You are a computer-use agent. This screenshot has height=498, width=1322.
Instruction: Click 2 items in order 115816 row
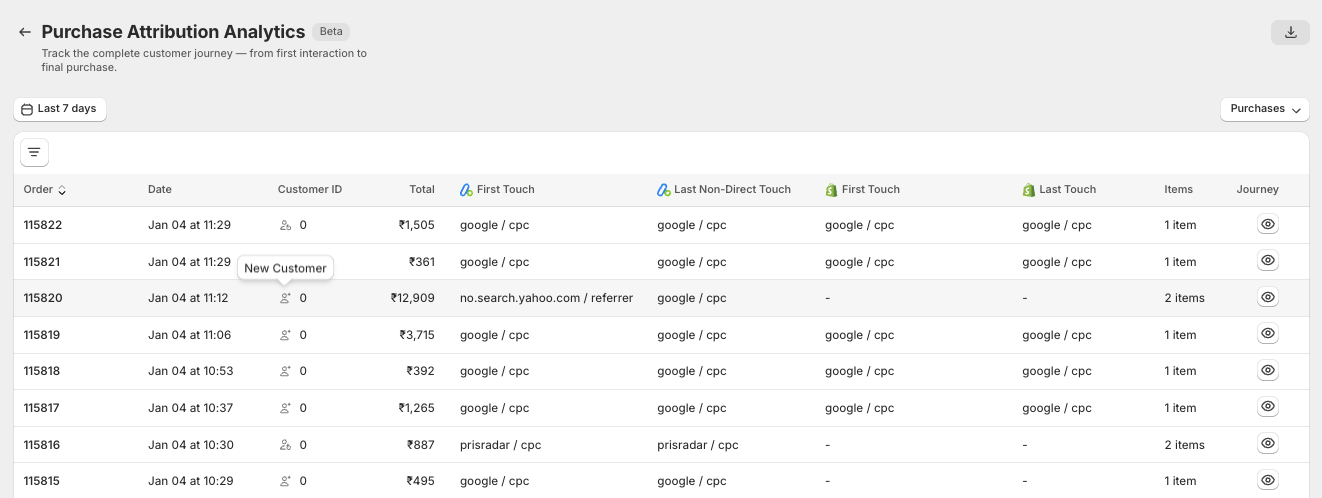pos(1184,445)
